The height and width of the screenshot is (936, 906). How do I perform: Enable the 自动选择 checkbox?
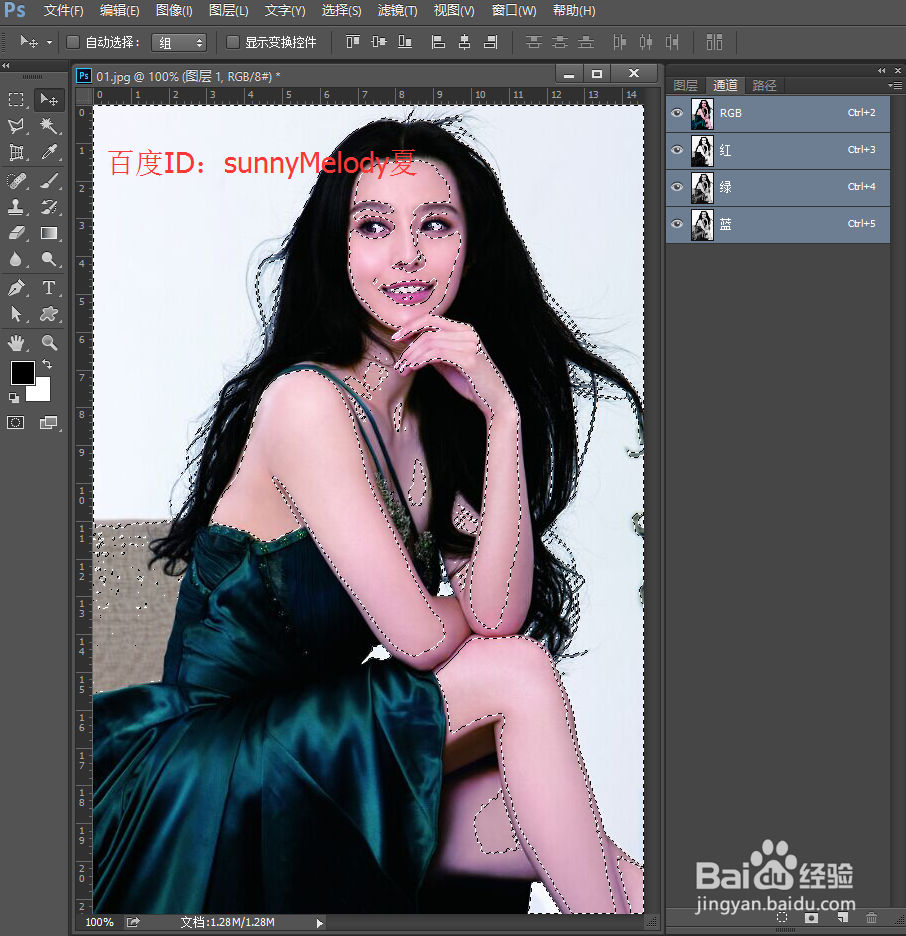pos(73,42)
